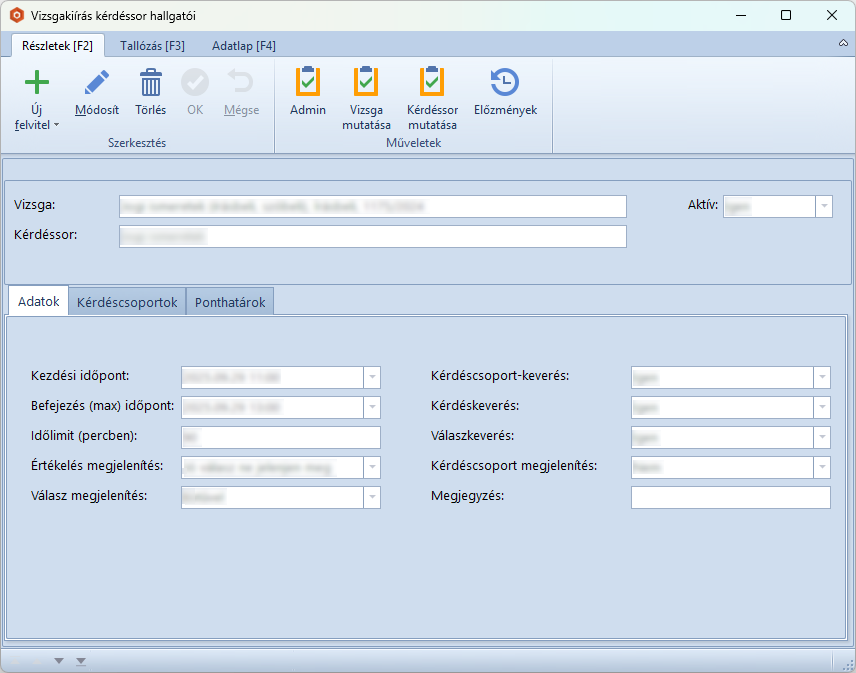Click the Törlés trash can icon

150,83
